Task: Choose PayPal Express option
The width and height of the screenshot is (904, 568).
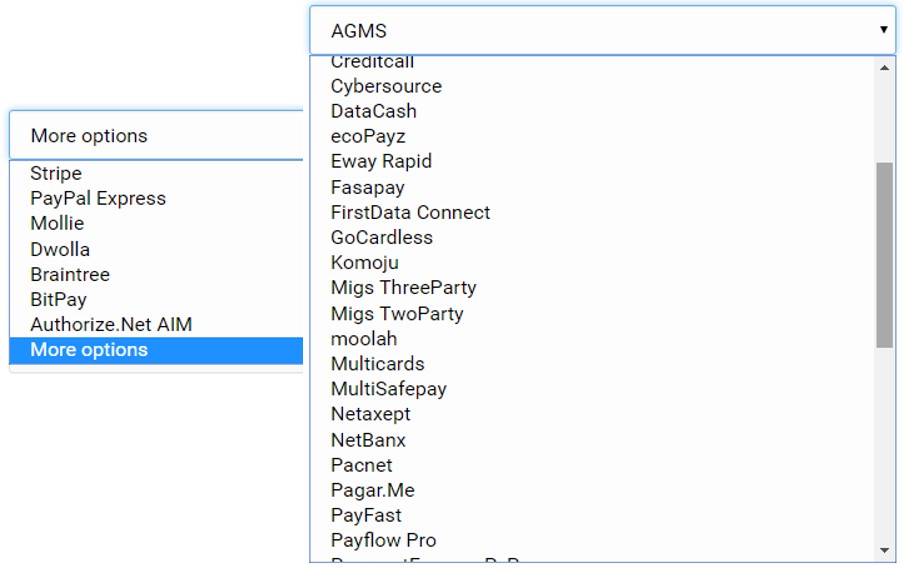Action: 98,199
